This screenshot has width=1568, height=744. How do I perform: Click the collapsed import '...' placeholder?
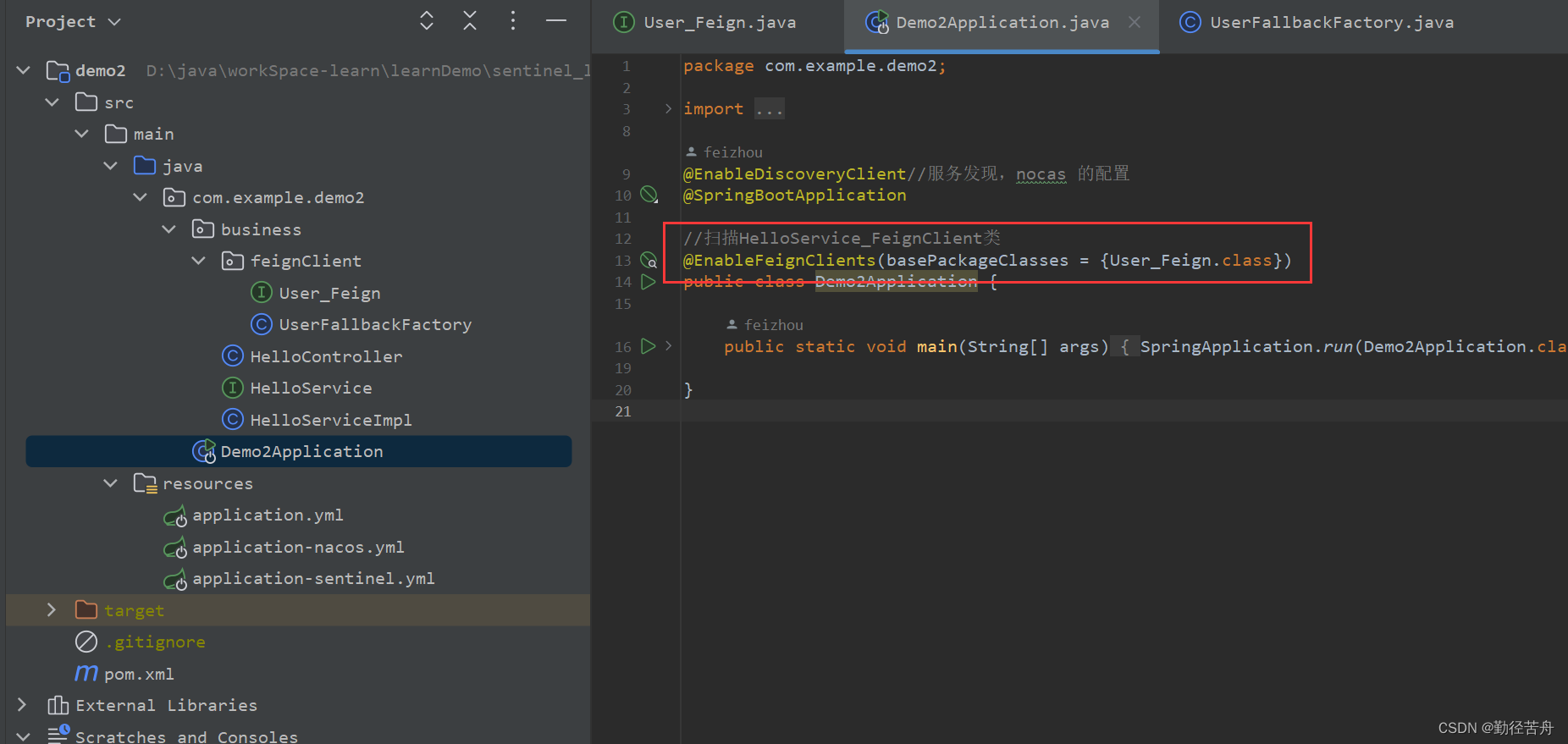(x=770, y=108)
